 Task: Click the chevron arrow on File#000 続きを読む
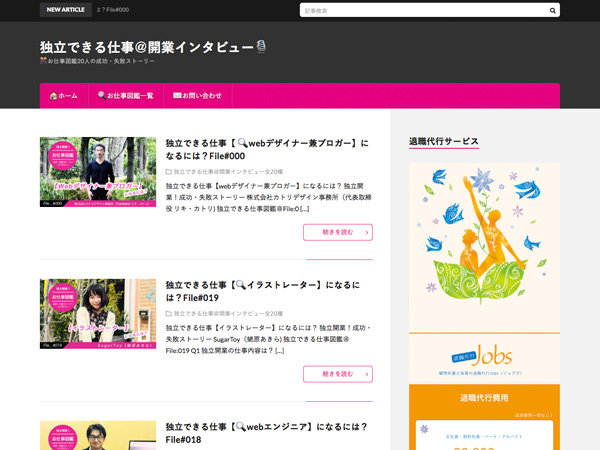tap(367, 232)
